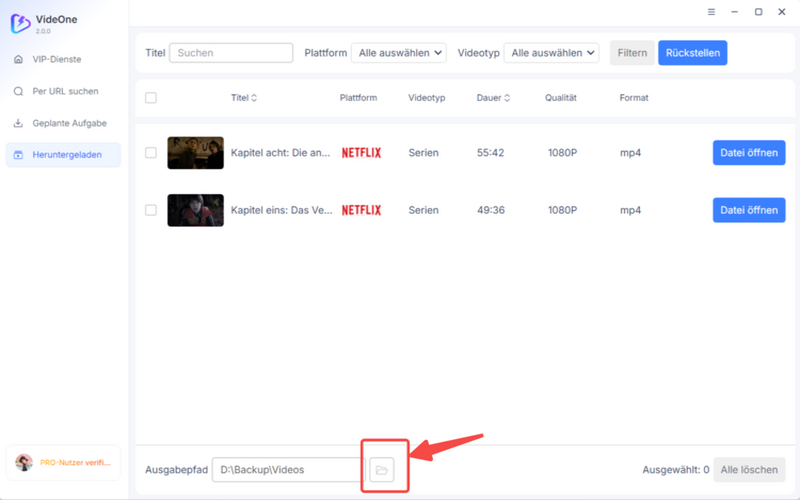
Task: Check the box for Kapitel acht video
Action: (x=151, y=153)
